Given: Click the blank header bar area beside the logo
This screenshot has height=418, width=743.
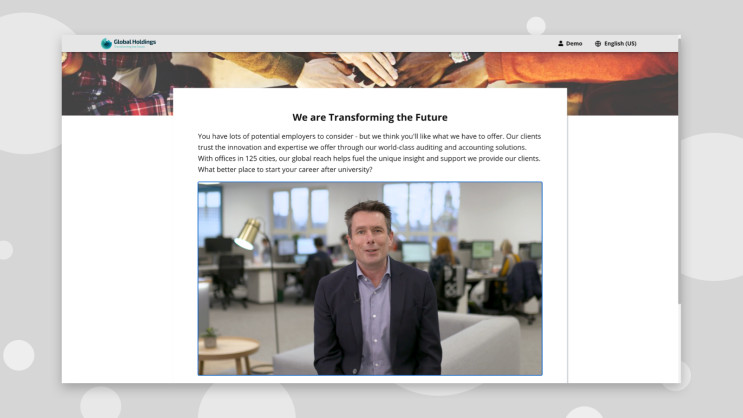Looking at the screenshot, I should [x=350, y=44].
